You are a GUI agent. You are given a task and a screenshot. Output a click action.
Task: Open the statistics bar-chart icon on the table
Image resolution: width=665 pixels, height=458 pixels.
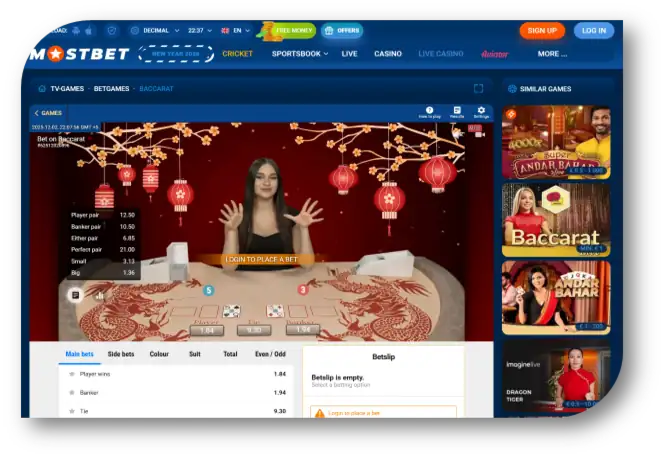(x=100, y=295)
